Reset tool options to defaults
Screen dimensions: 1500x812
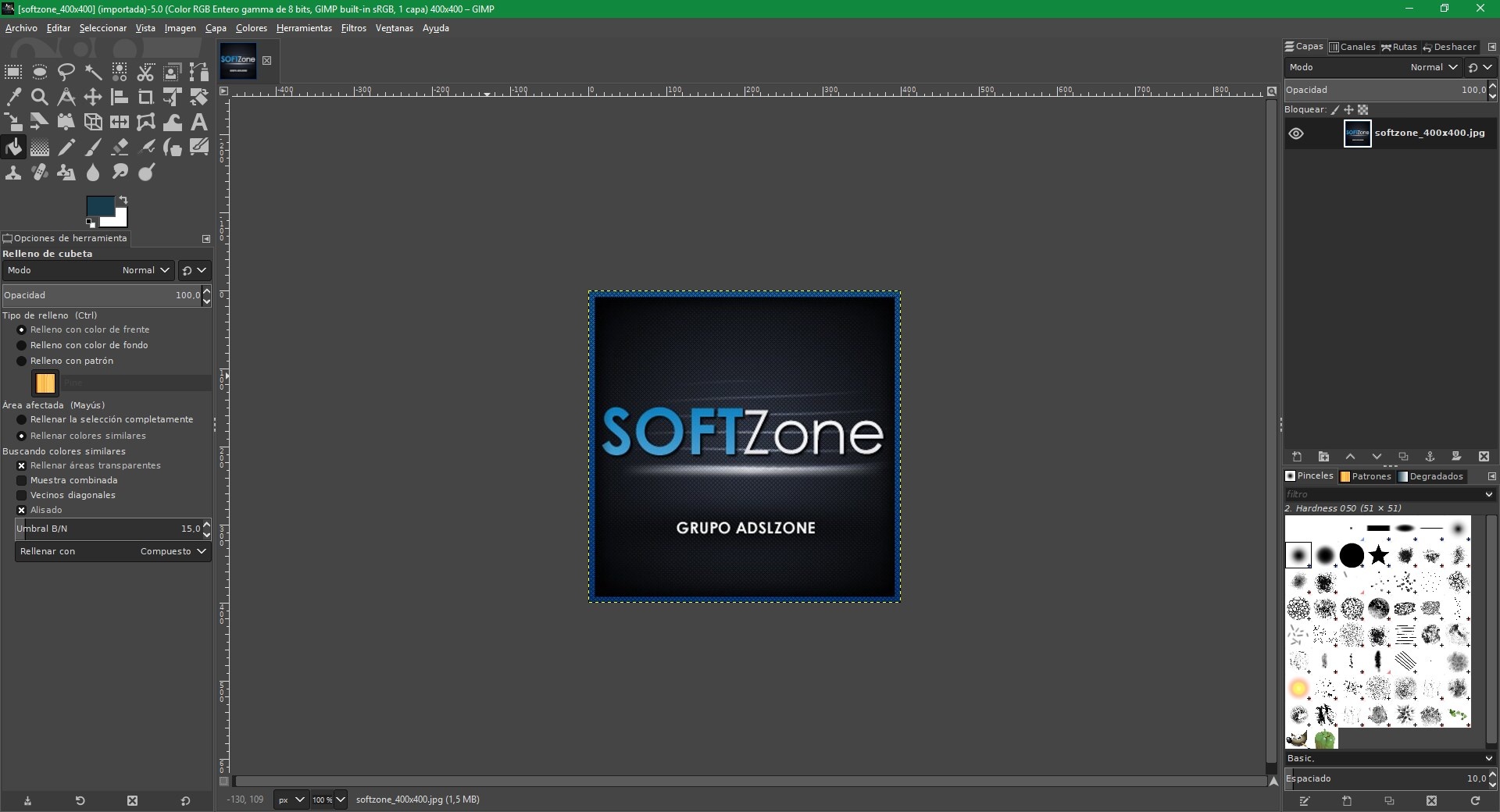(185, 801)
